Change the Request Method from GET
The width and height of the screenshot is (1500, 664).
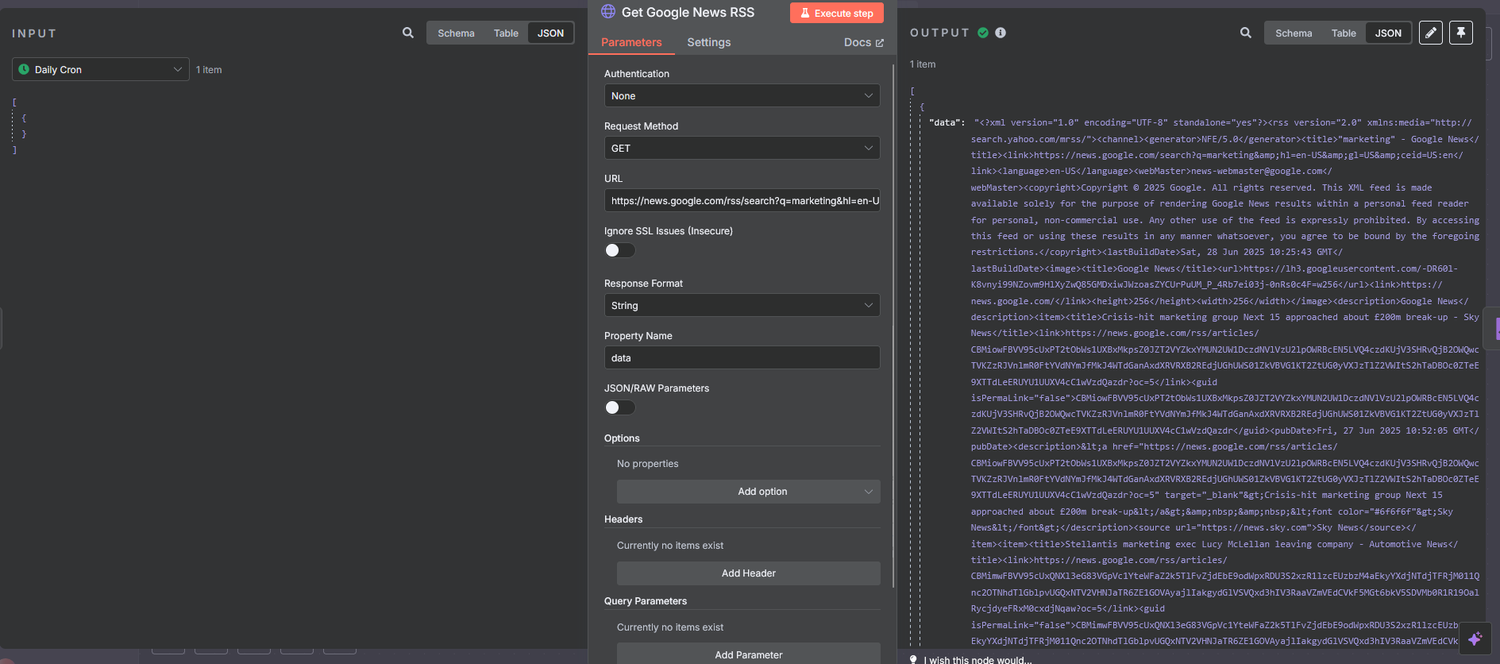(x=742, y=147)
